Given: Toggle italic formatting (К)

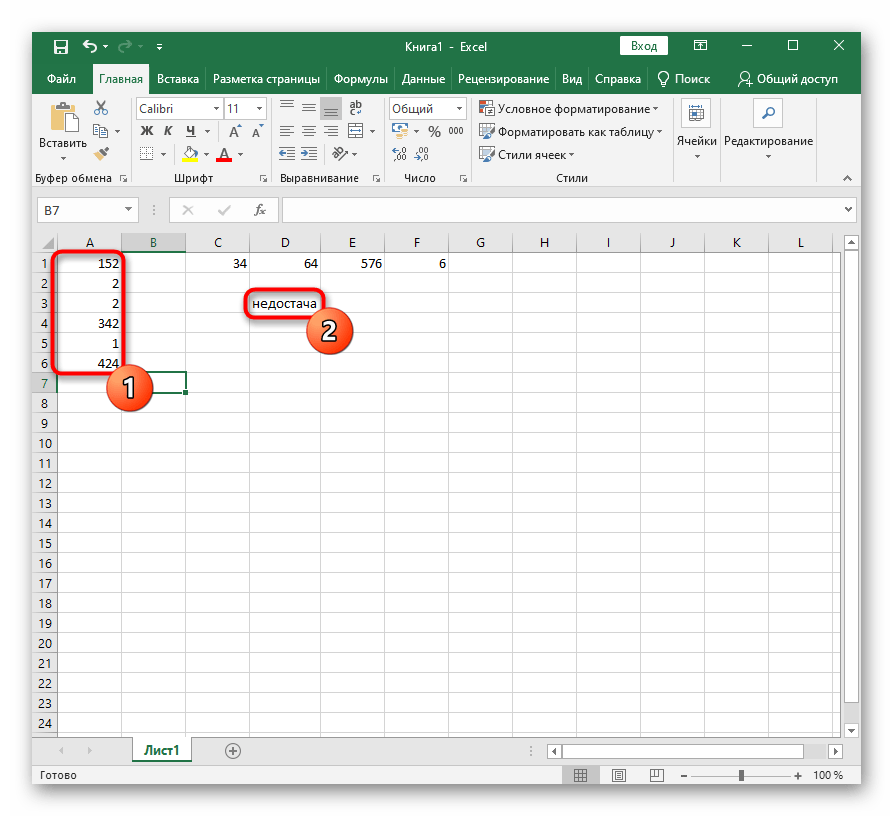Looking at the screenshot, I should 168,131.
